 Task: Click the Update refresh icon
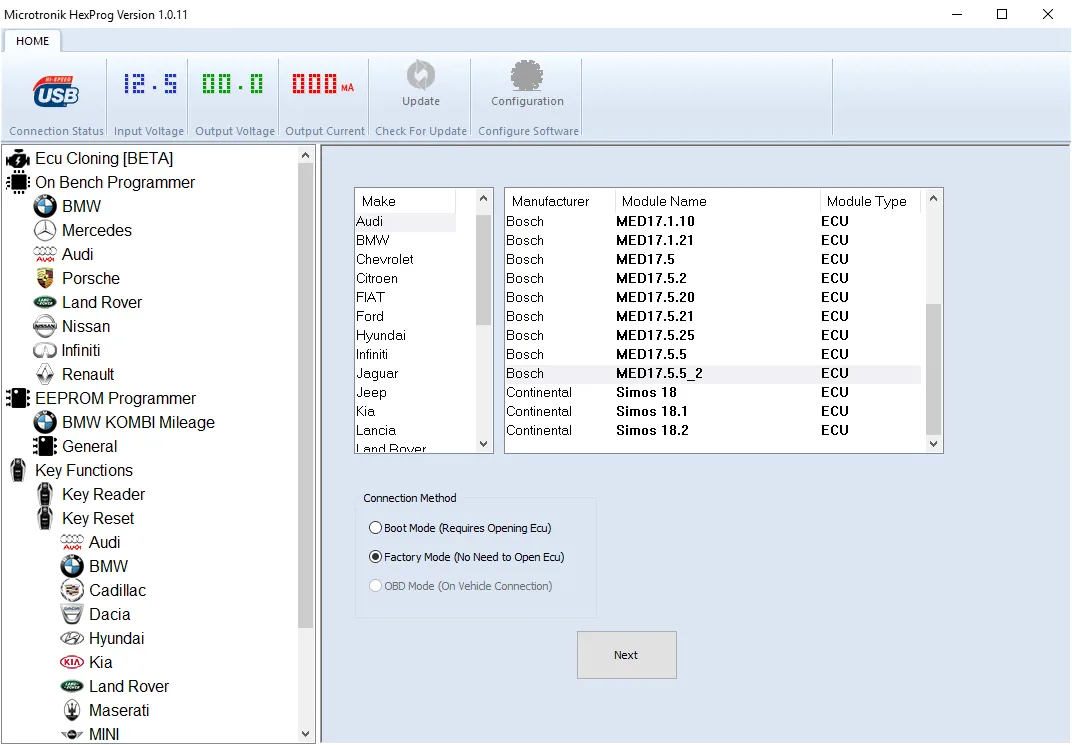coord(420,75)
